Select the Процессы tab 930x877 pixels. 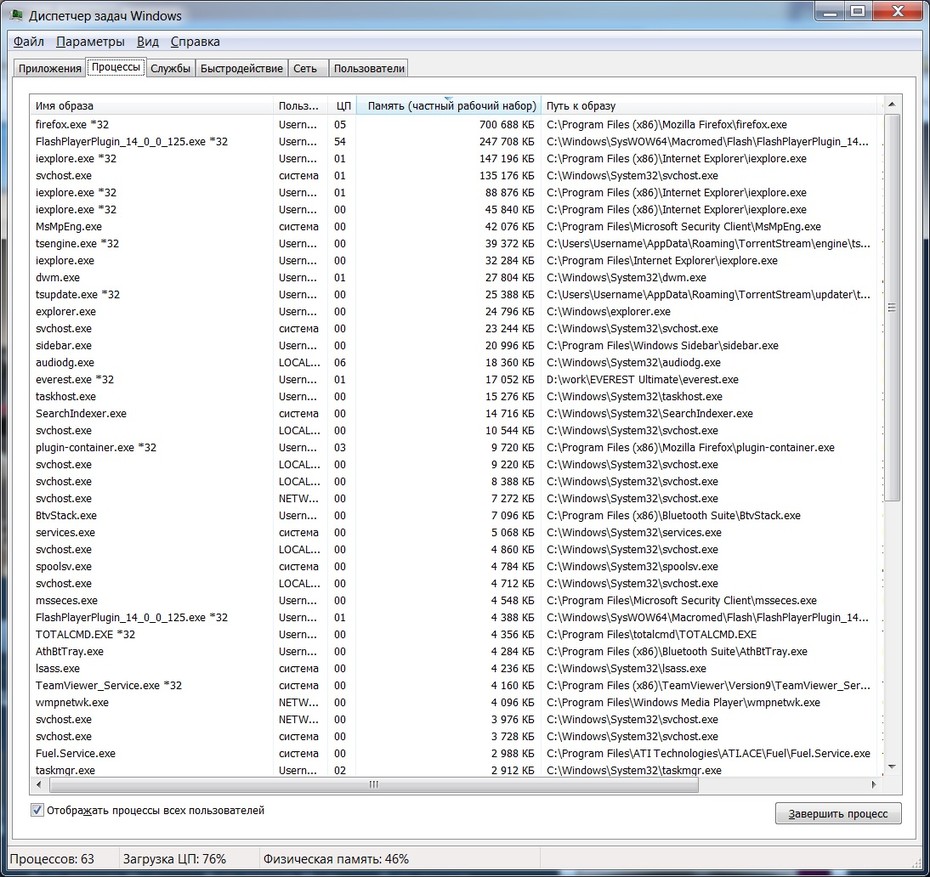pos(116,67)
